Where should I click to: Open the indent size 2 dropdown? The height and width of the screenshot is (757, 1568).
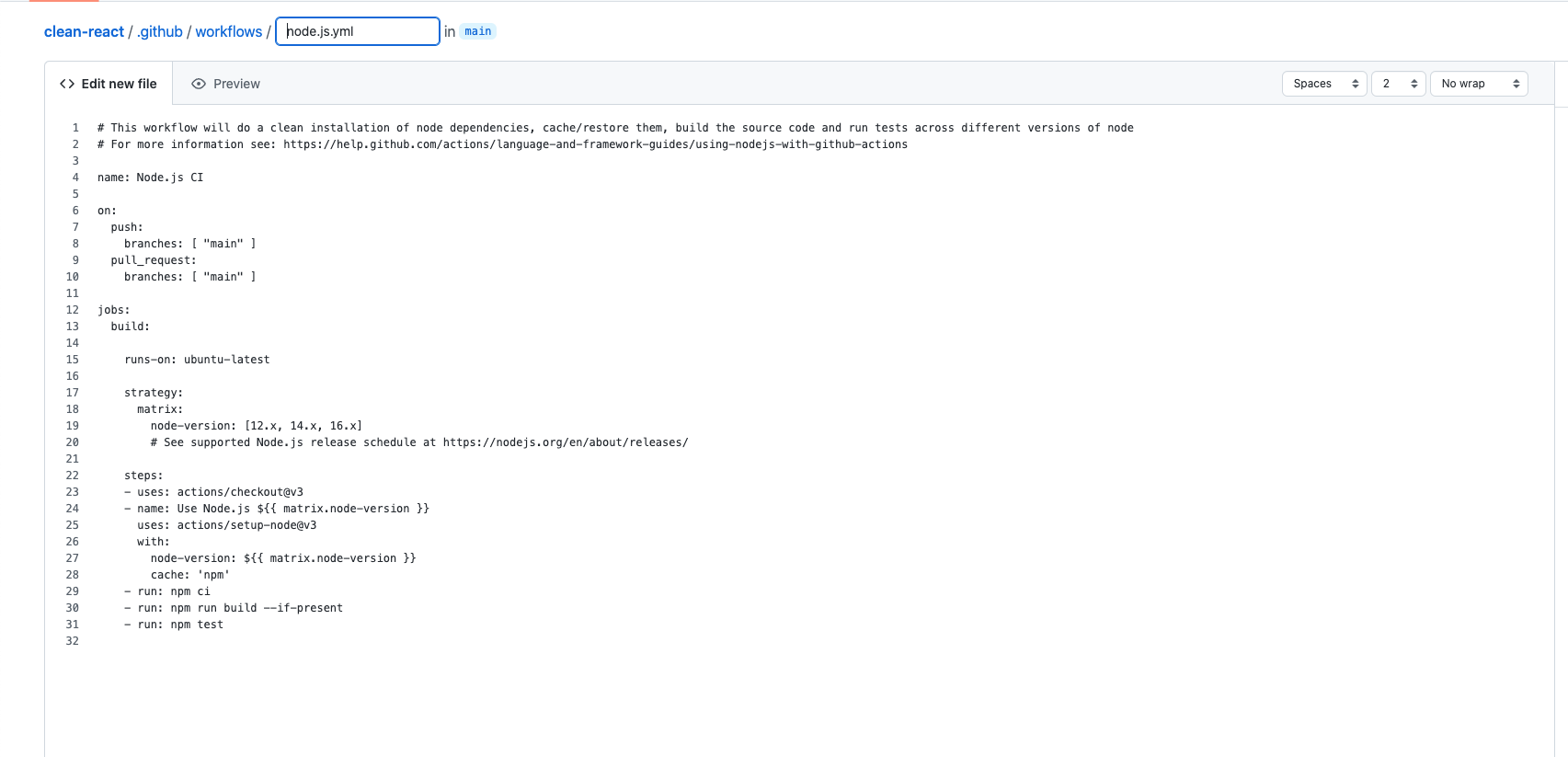tap(1399, 84)
